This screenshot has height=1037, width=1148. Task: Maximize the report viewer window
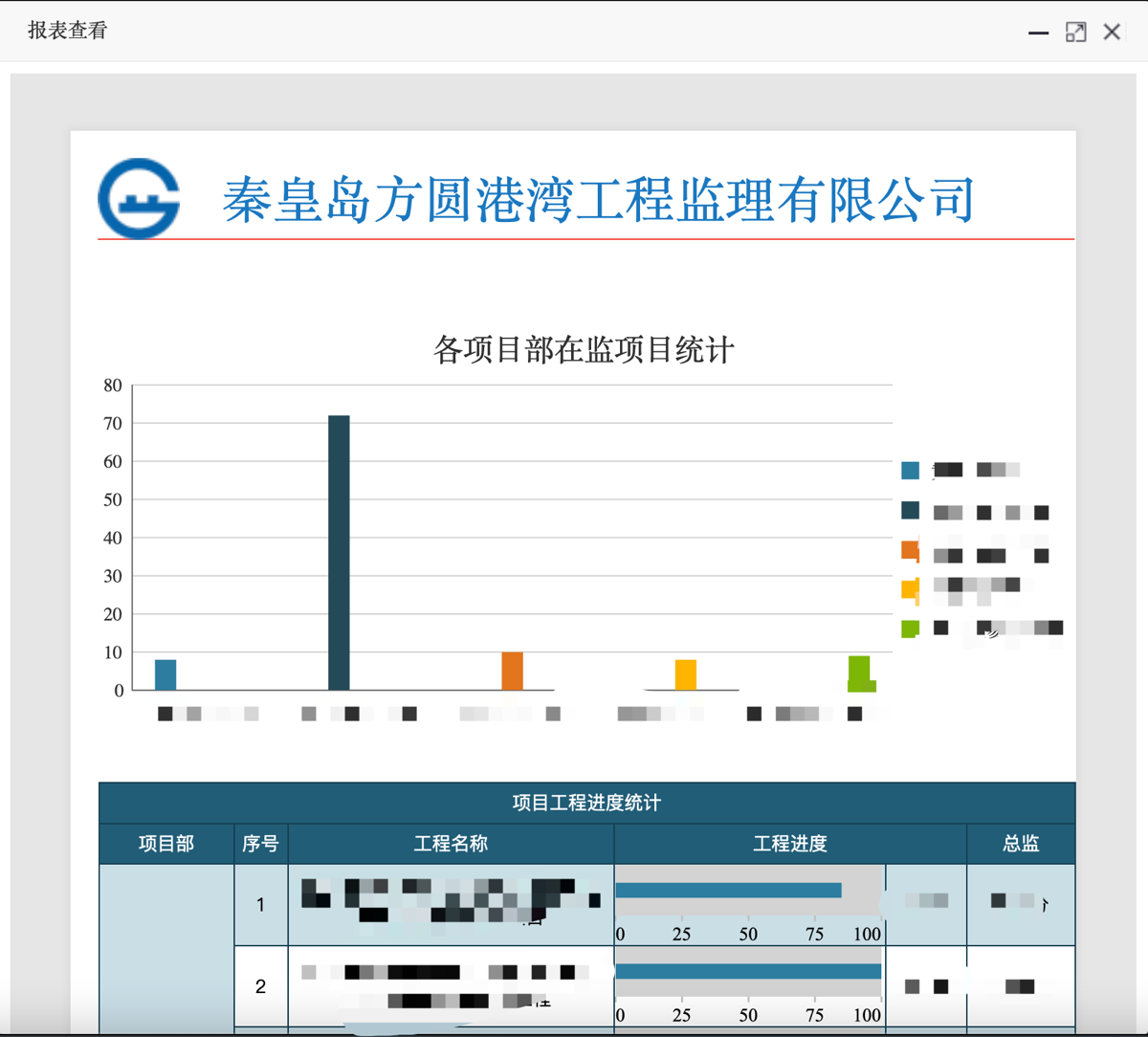pos(1075,33)
